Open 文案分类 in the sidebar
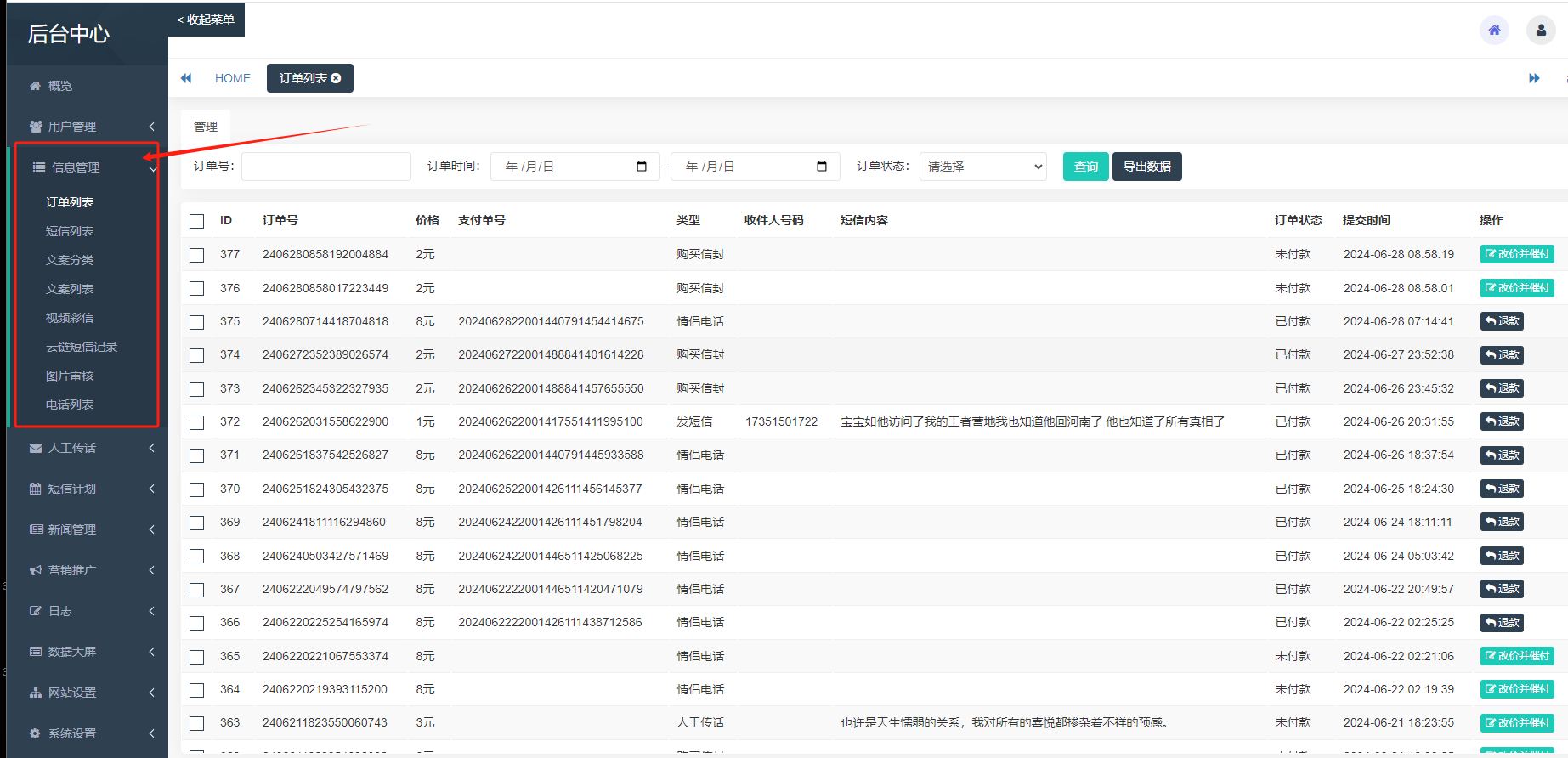 coord(70,260)
